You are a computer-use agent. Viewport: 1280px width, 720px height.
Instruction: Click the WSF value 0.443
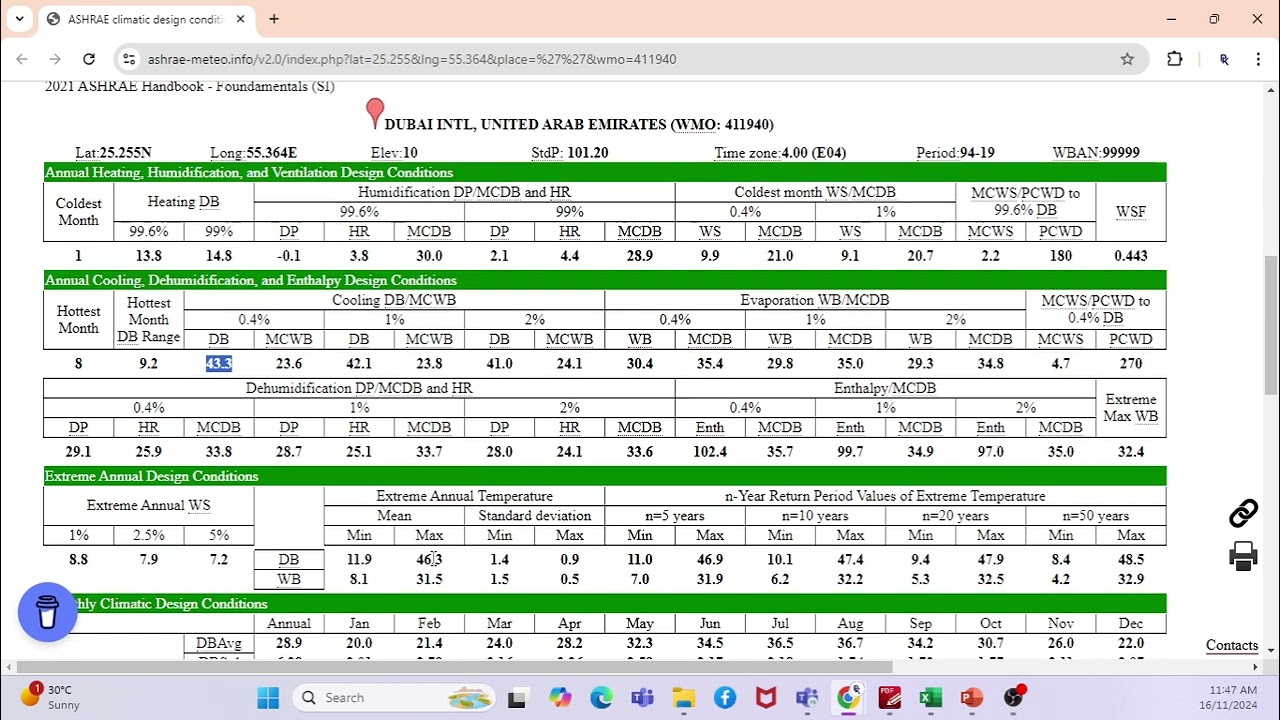(x=1131, y=255)
